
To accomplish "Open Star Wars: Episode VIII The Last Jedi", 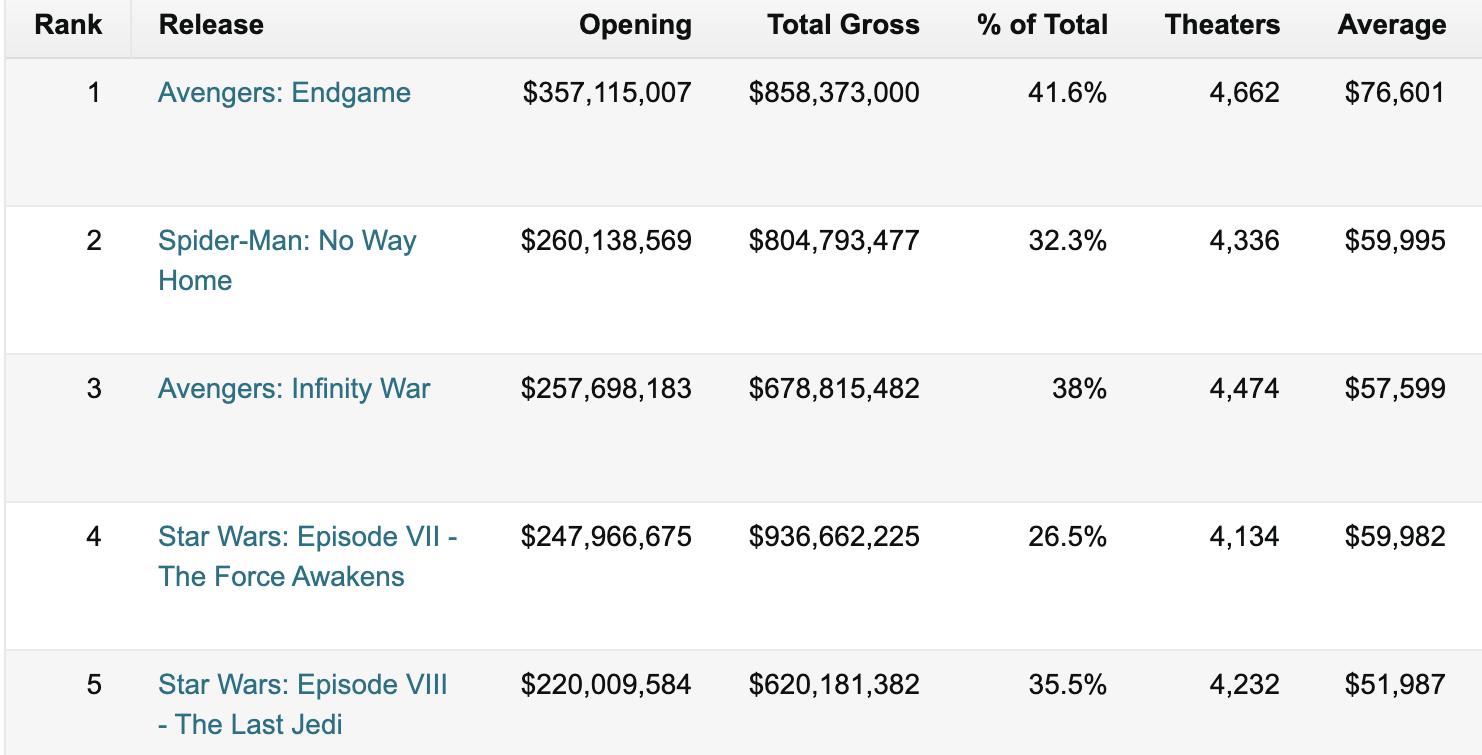I will (302, 685).
